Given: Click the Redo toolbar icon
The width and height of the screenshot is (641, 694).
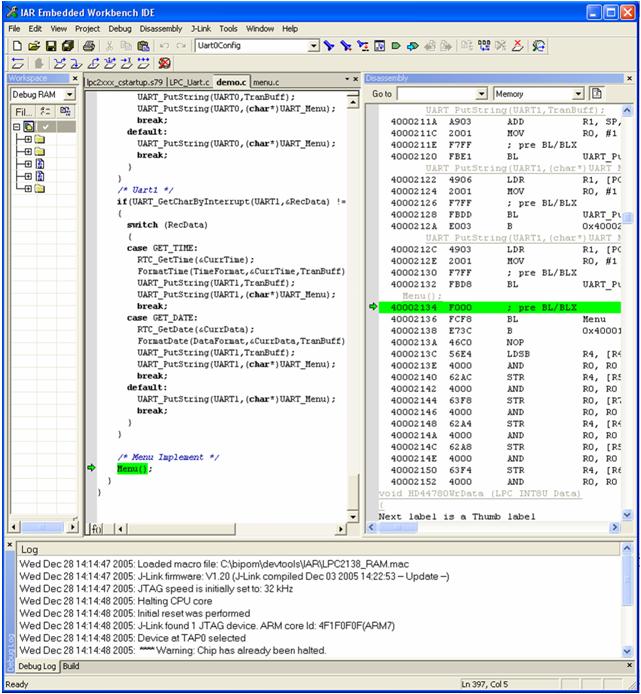Looking at the screenshot, I should click(181, 46).
